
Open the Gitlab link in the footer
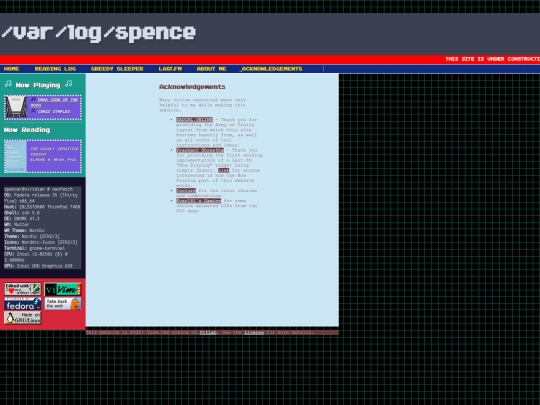208,332
